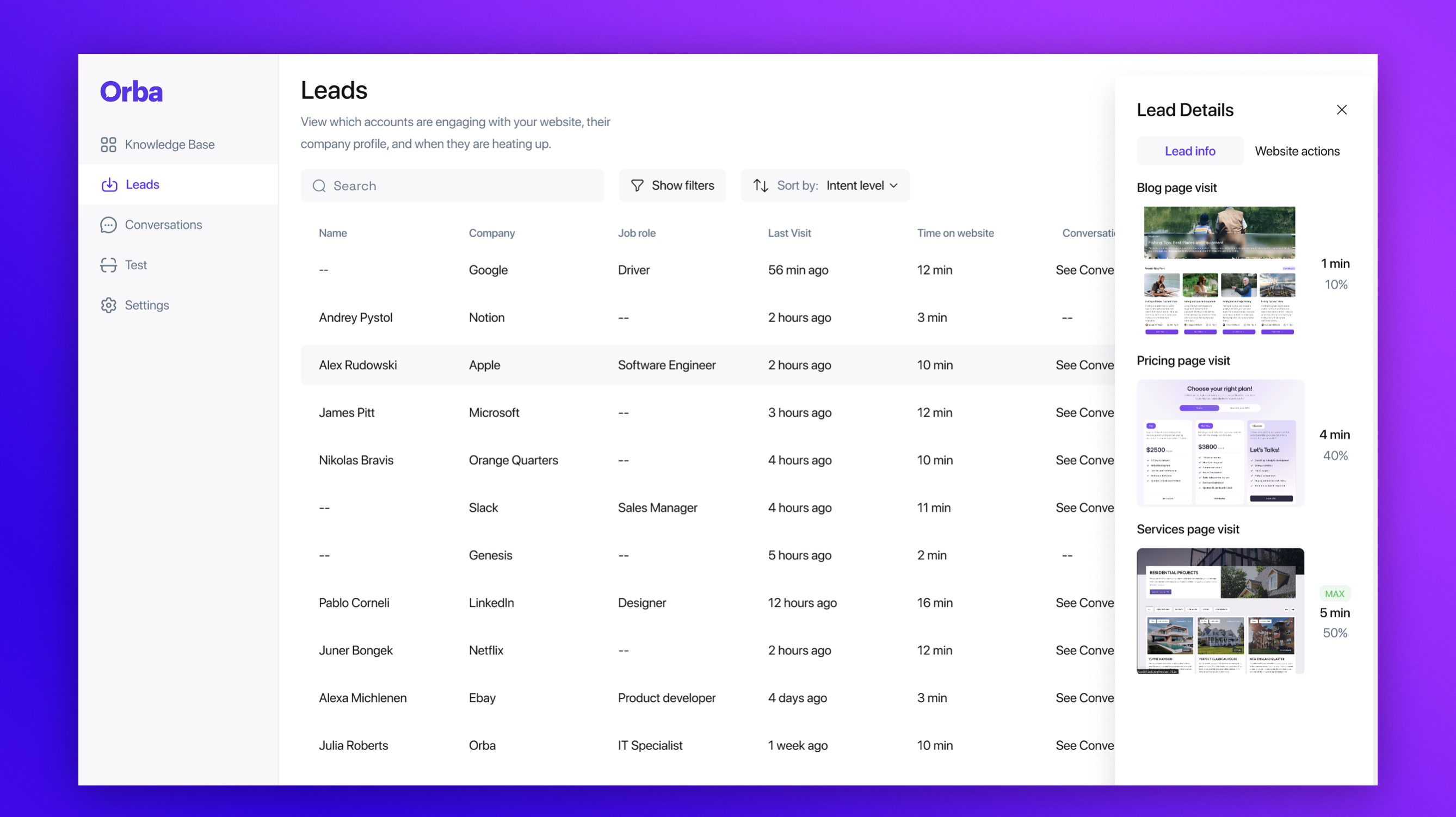Image resolution: width=1456 pixels, height=817 pixels.
Task: Click the LinkedIn company cell
Action: click(x=491, y=602)
